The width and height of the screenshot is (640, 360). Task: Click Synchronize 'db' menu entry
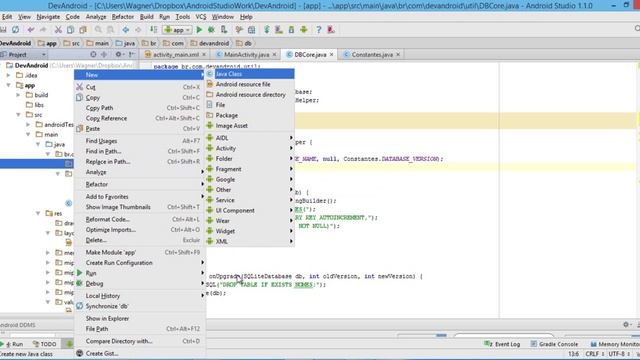click(x=140, y=306)
